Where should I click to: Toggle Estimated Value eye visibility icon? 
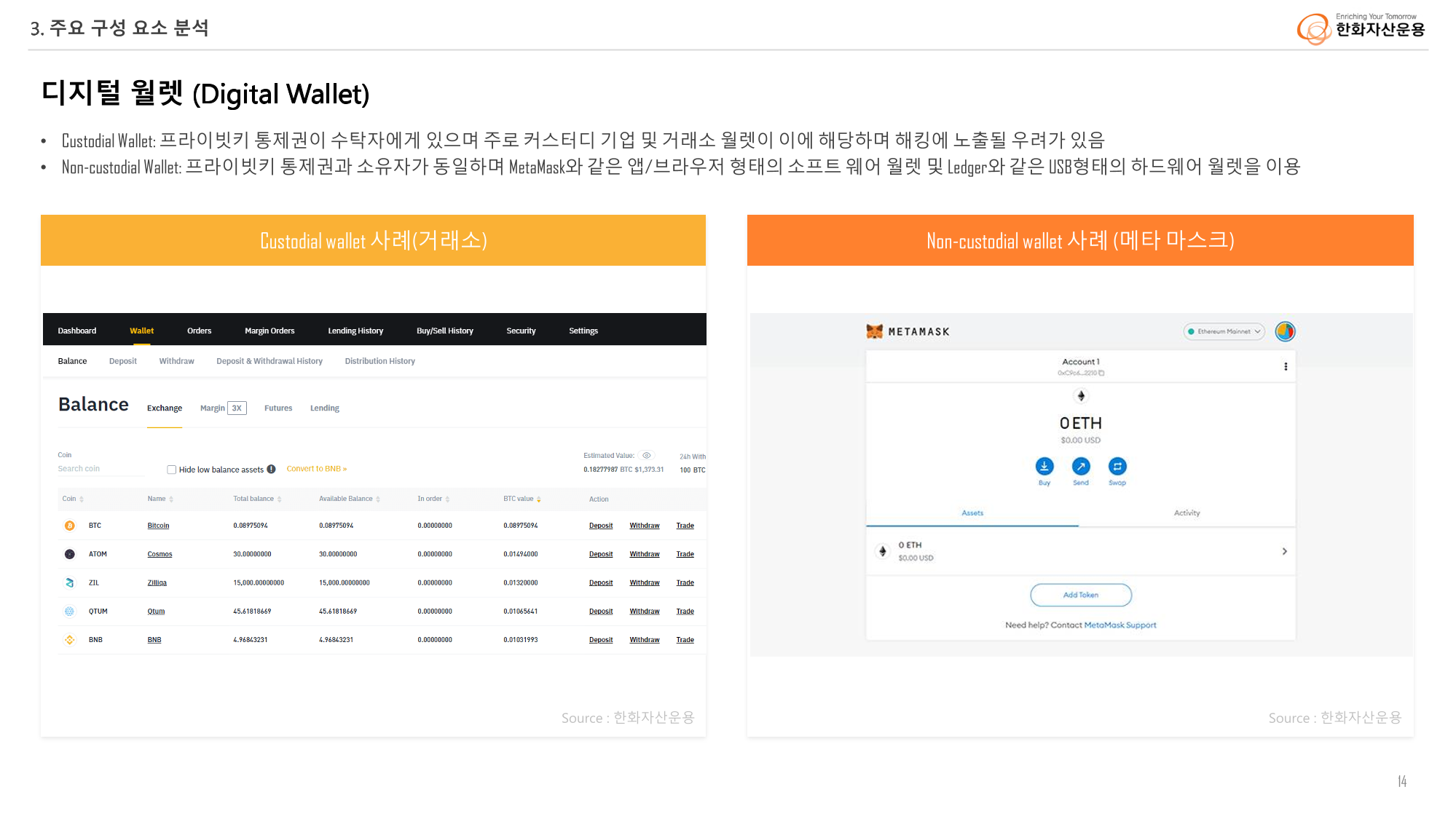pos(646,456)
